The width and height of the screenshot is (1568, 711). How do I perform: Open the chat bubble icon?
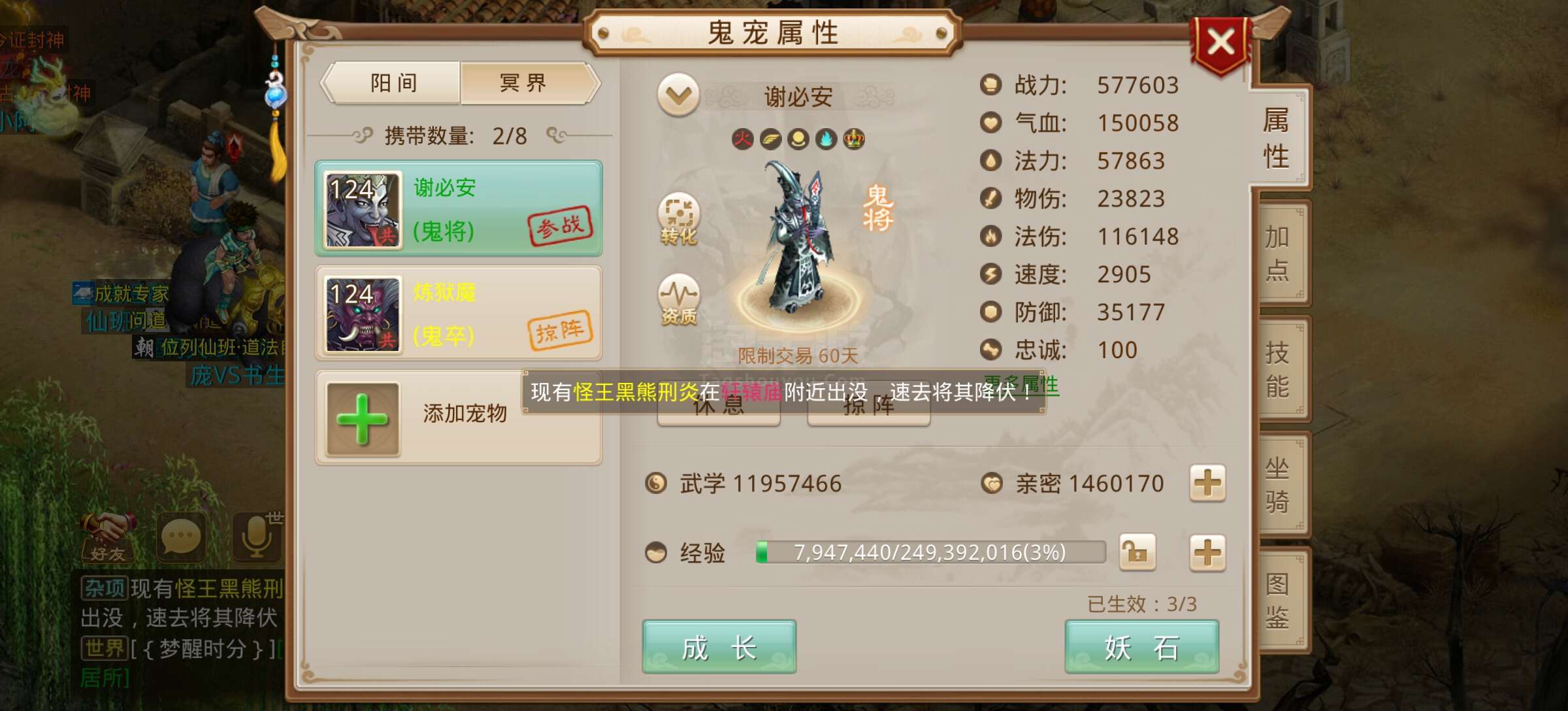coord(182,537)
